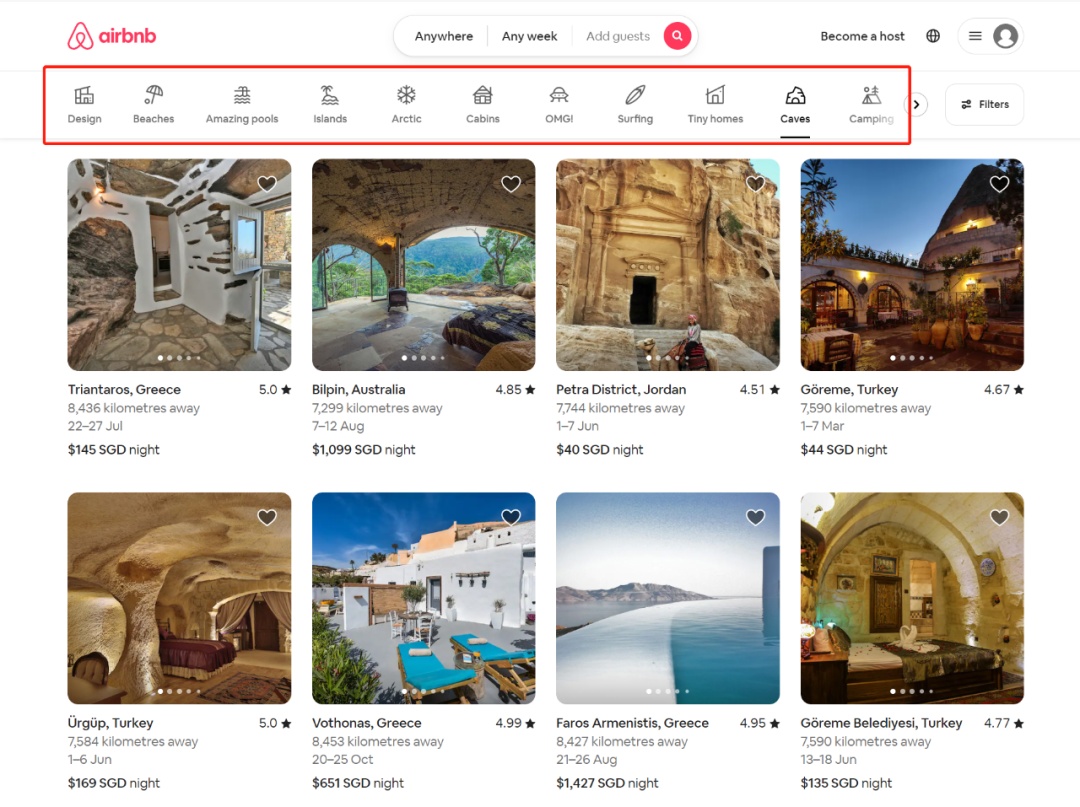Image resolution: width=1080 pixels, height=807 pixels.
Task: Open the Petra District, Jordan photo
Action: (x=667, y=265)
